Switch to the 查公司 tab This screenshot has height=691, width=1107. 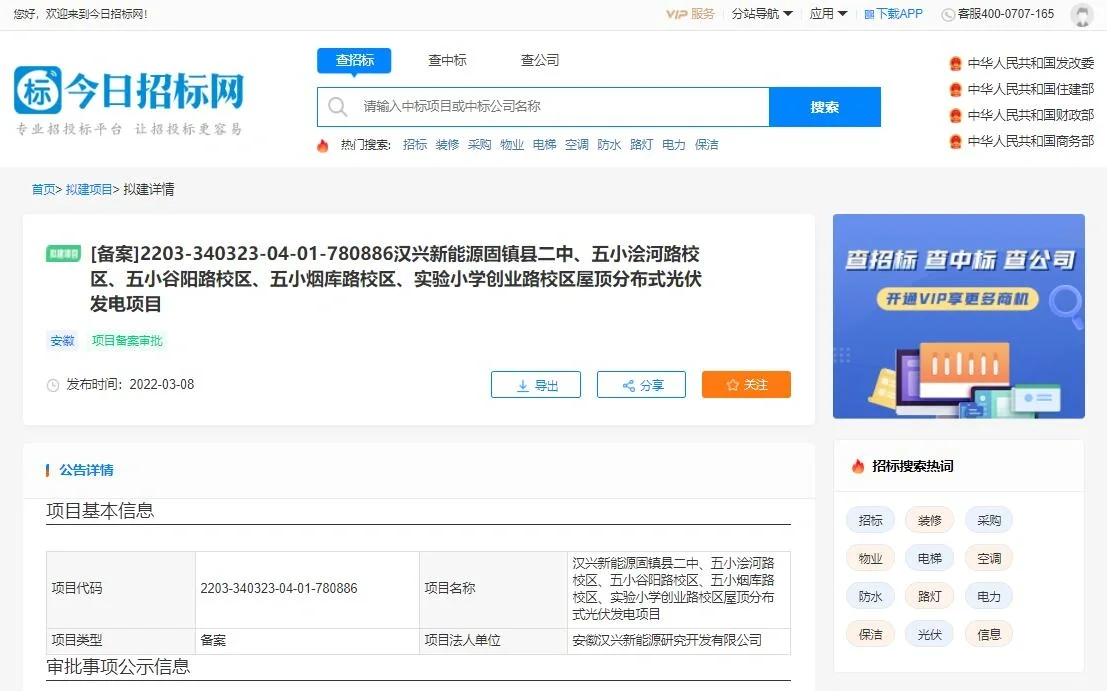coord(540,60)
